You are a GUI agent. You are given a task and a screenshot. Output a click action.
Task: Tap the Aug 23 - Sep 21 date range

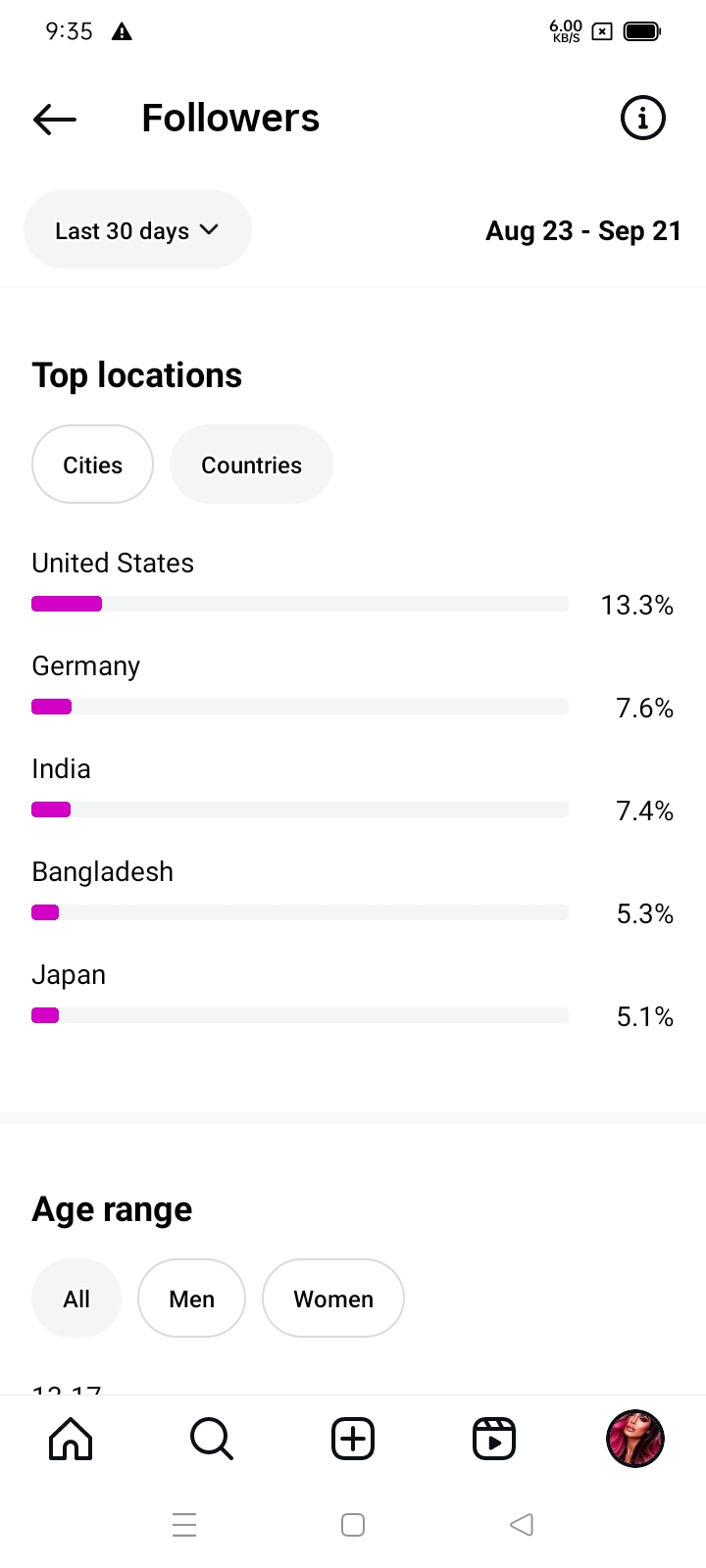coord(583,231)
